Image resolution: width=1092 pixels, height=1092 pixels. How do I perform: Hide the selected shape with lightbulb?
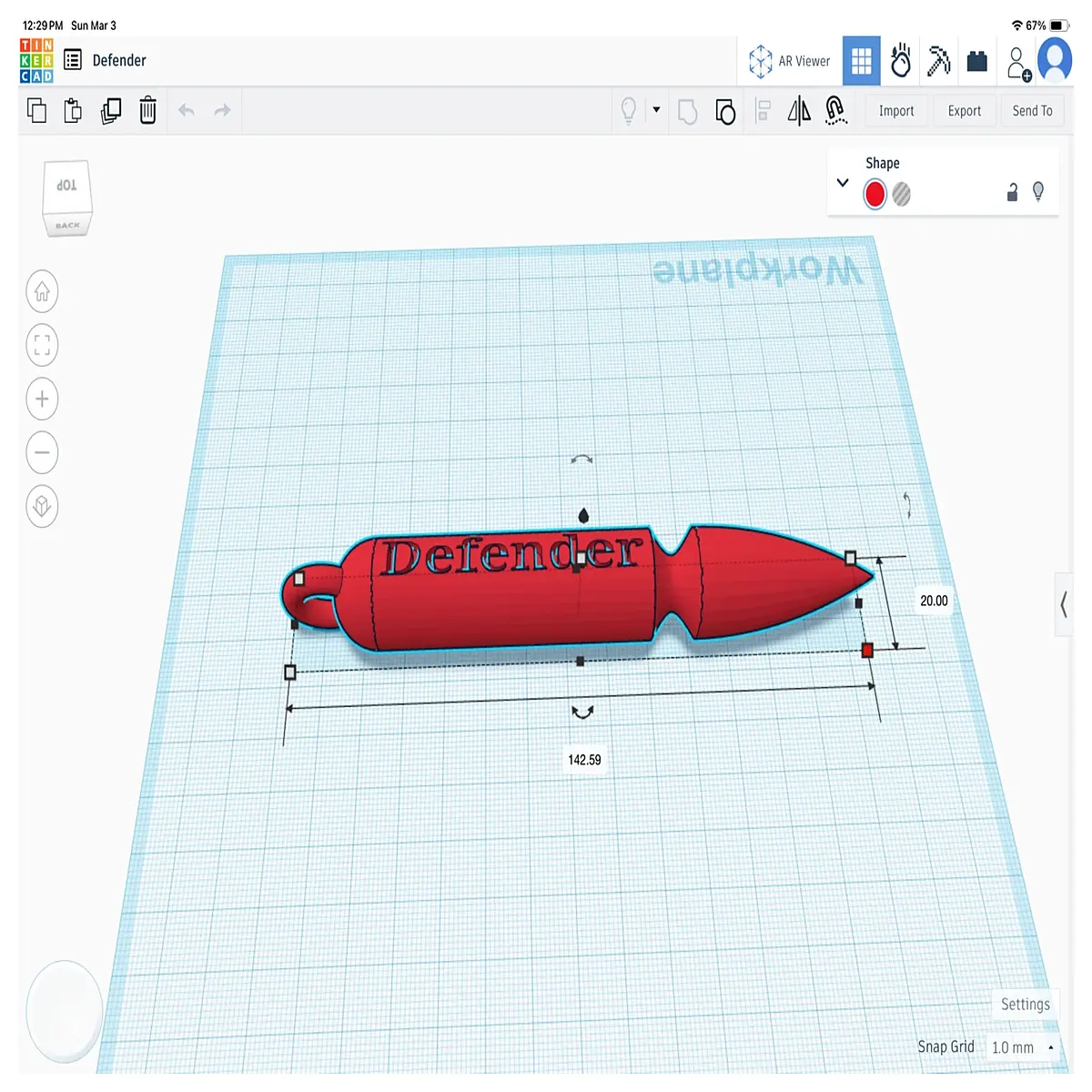(x=1038, y=191)
